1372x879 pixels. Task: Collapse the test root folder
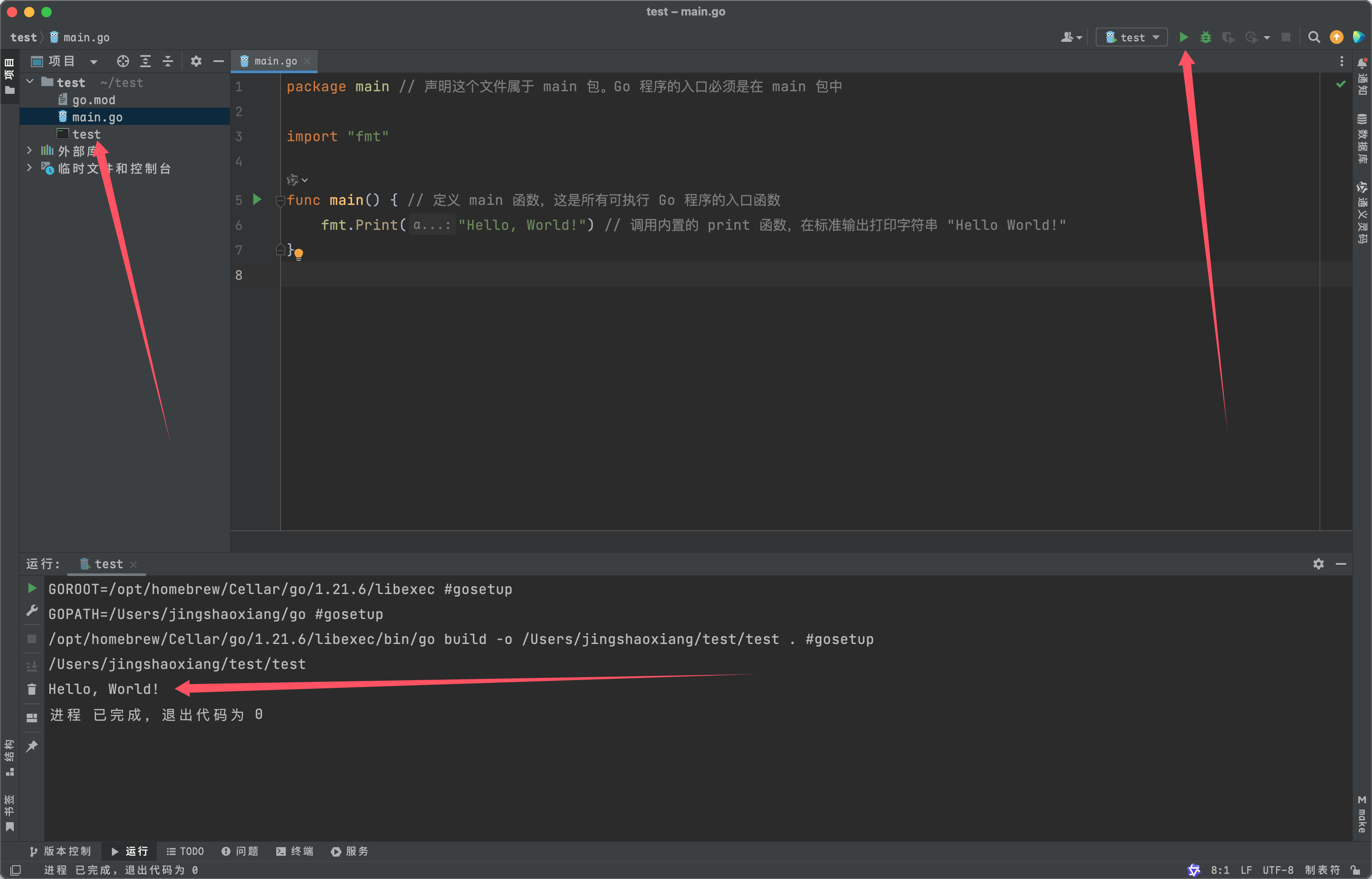[30, 82]
